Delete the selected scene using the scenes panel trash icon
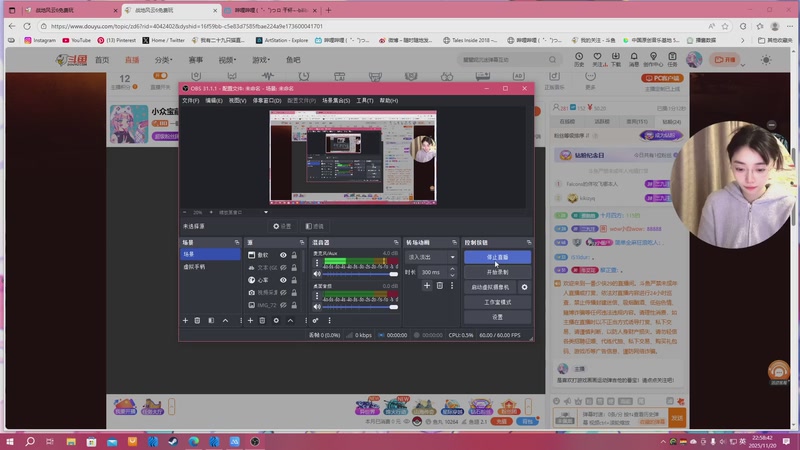Viewport: 800px width, 450px height. [x=197, y=320]
